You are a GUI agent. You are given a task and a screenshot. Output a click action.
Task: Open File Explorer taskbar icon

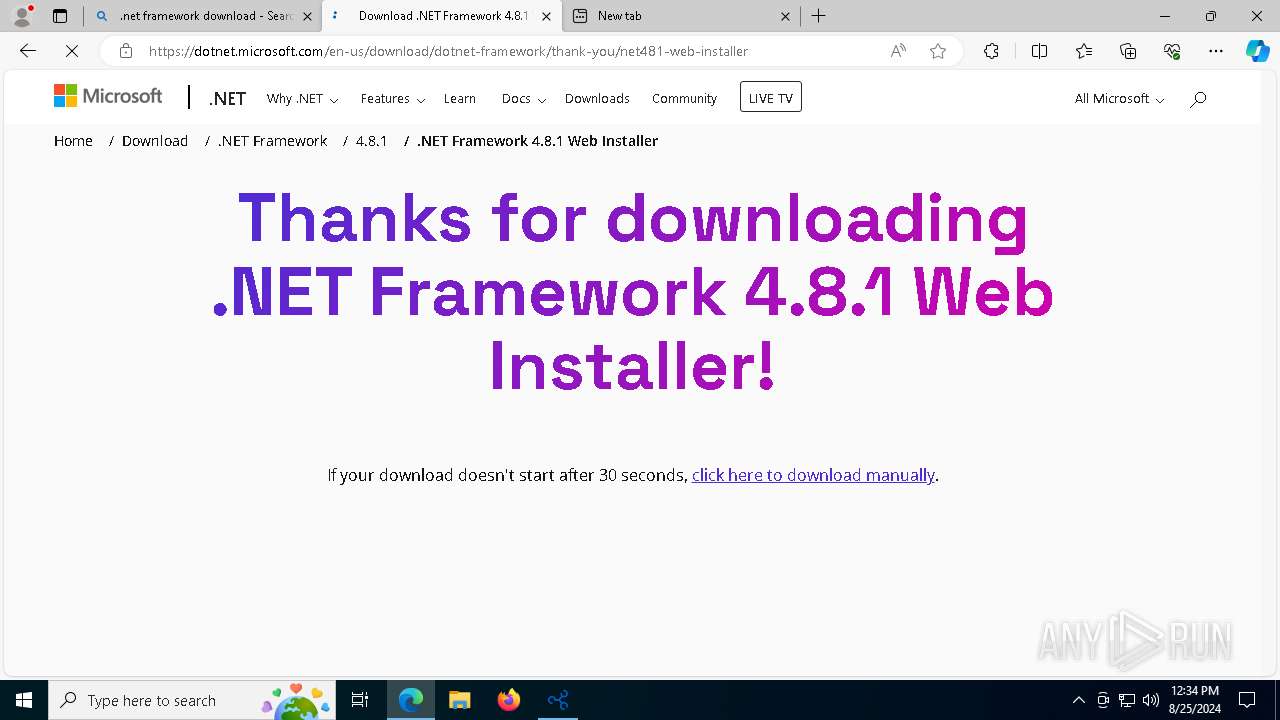pos(459,700)
